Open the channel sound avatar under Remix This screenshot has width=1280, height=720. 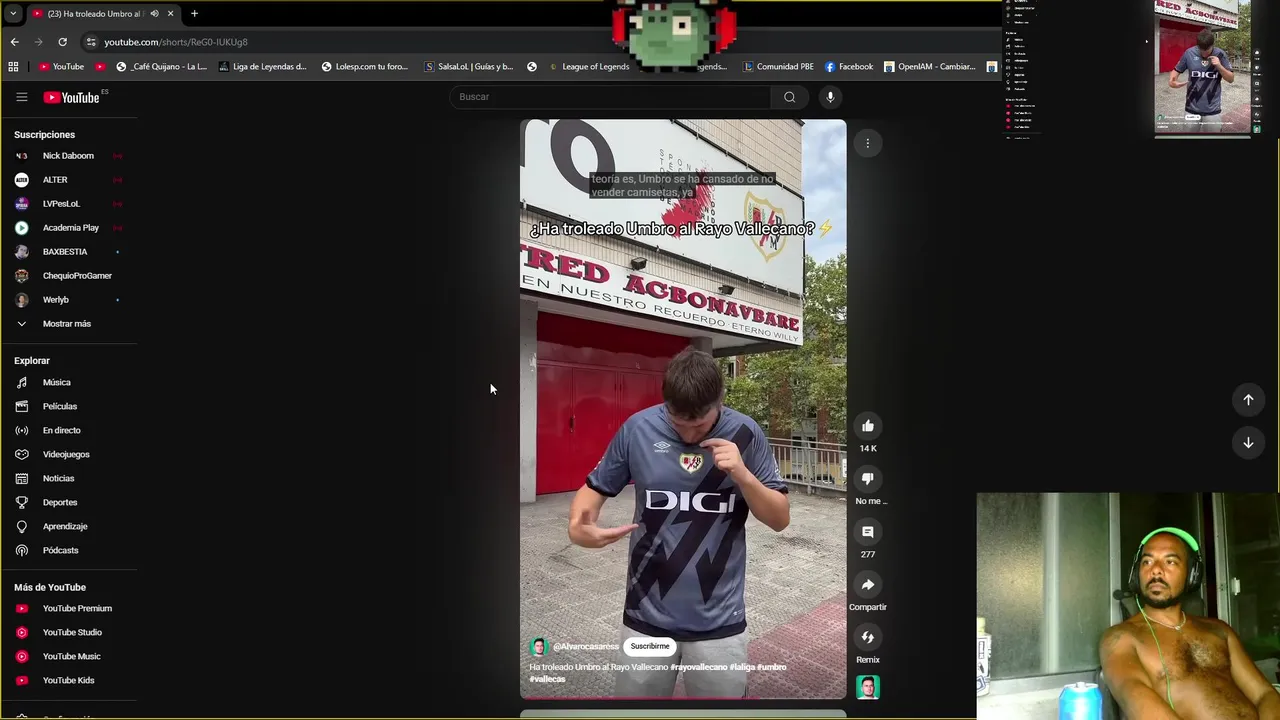pyautogui.click(x=868, y=687)
